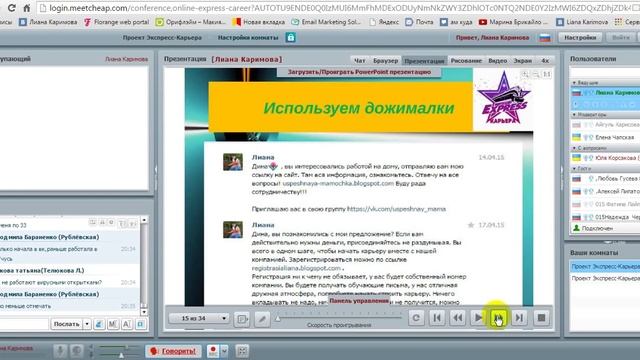This screenshot has height=360, width=640.
Task: Zoom out of the presentation slide
Action: pos(536,74)
